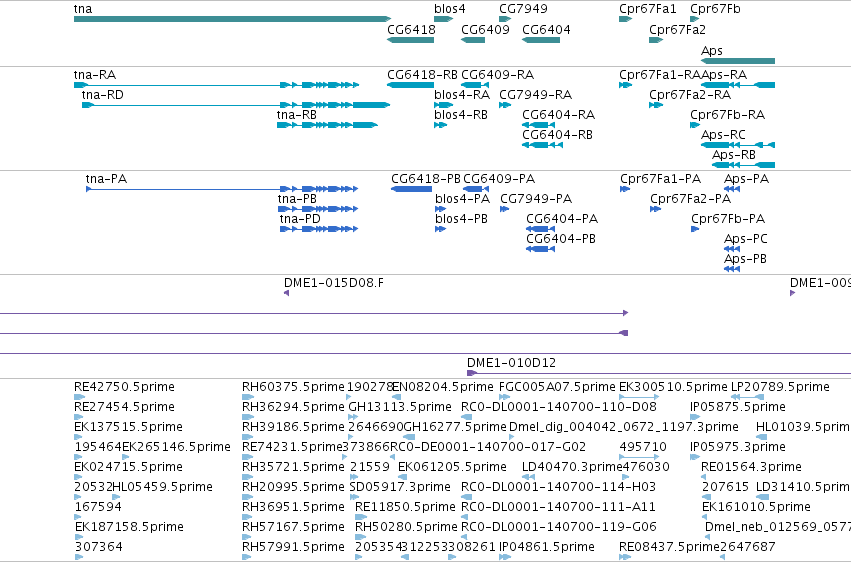851x562 pixels.
Task: Click the blos4-RA transcript label
Action: (462, 94)
